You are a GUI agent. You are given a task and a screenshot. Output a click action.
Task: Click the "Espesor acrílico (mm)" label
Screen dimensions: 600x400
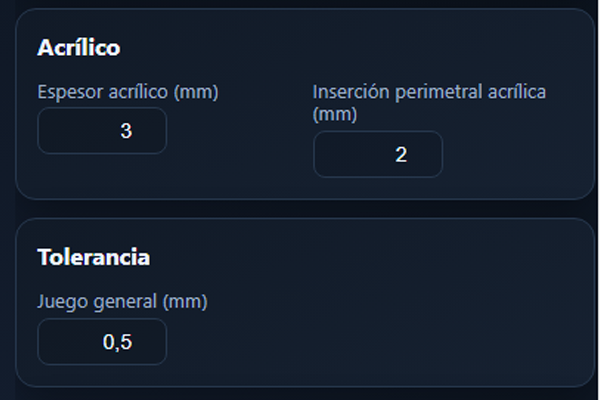(x=127, y=92)
